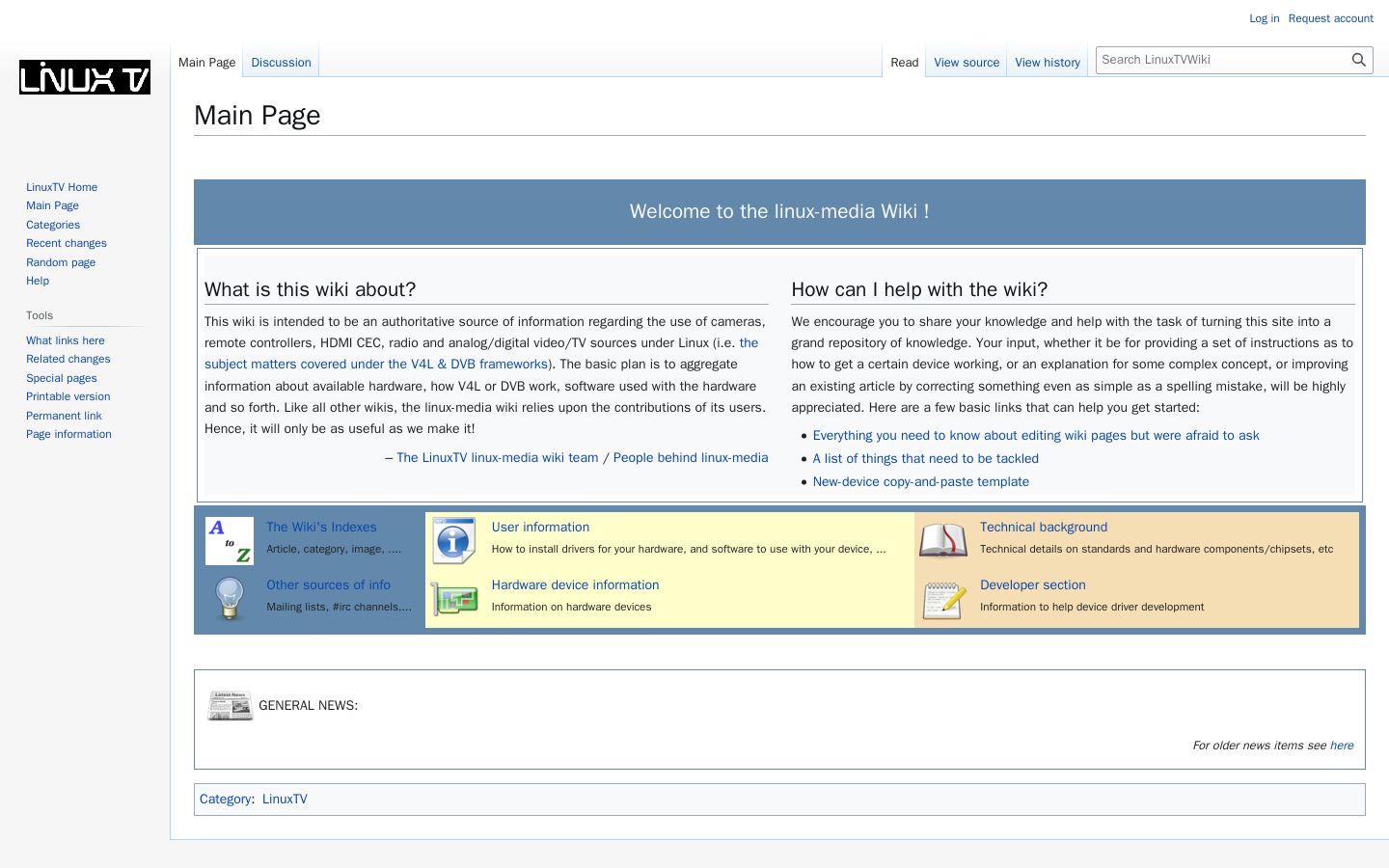Click the search magnifier icon
The image size is (1389, 868).
[1358, 60]
